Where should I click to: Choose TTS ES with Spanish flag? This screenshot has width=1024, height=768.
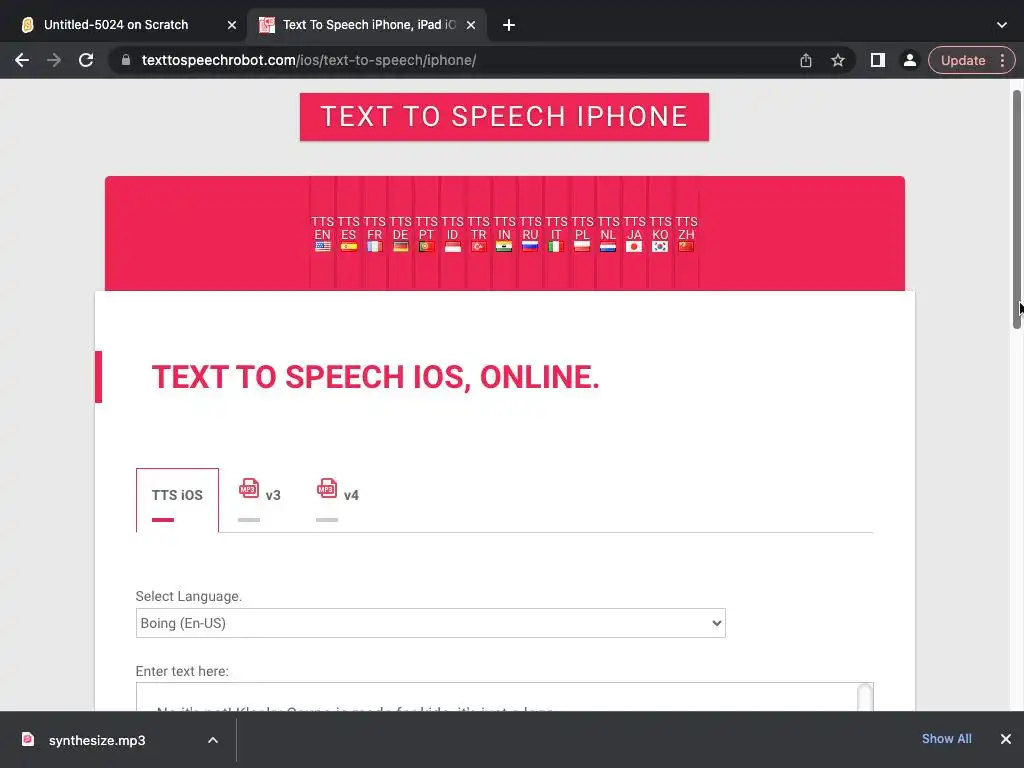coord(349,234)
